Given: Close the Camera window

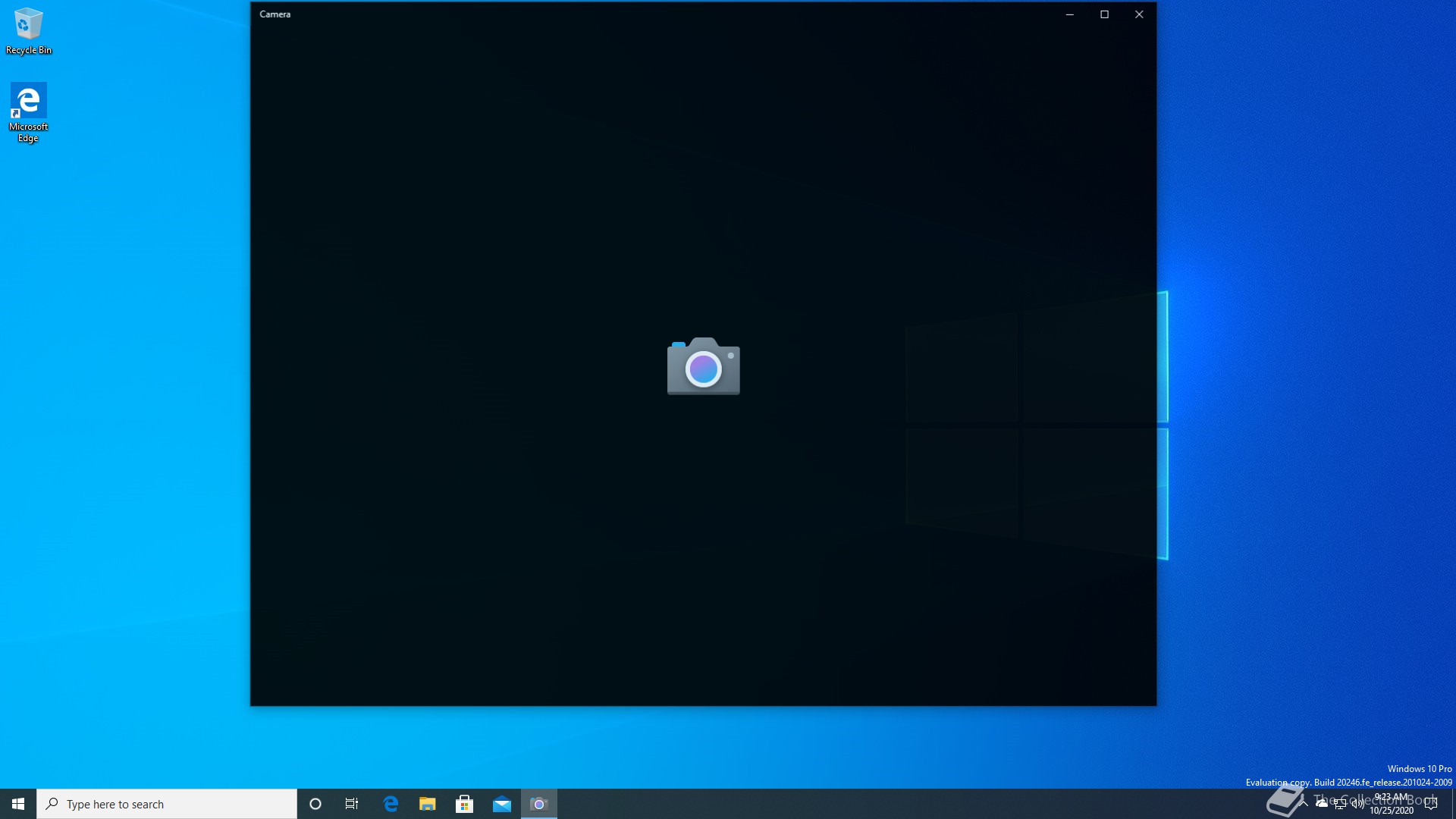Looking at the screenshot, I should tap(1139, 14).
